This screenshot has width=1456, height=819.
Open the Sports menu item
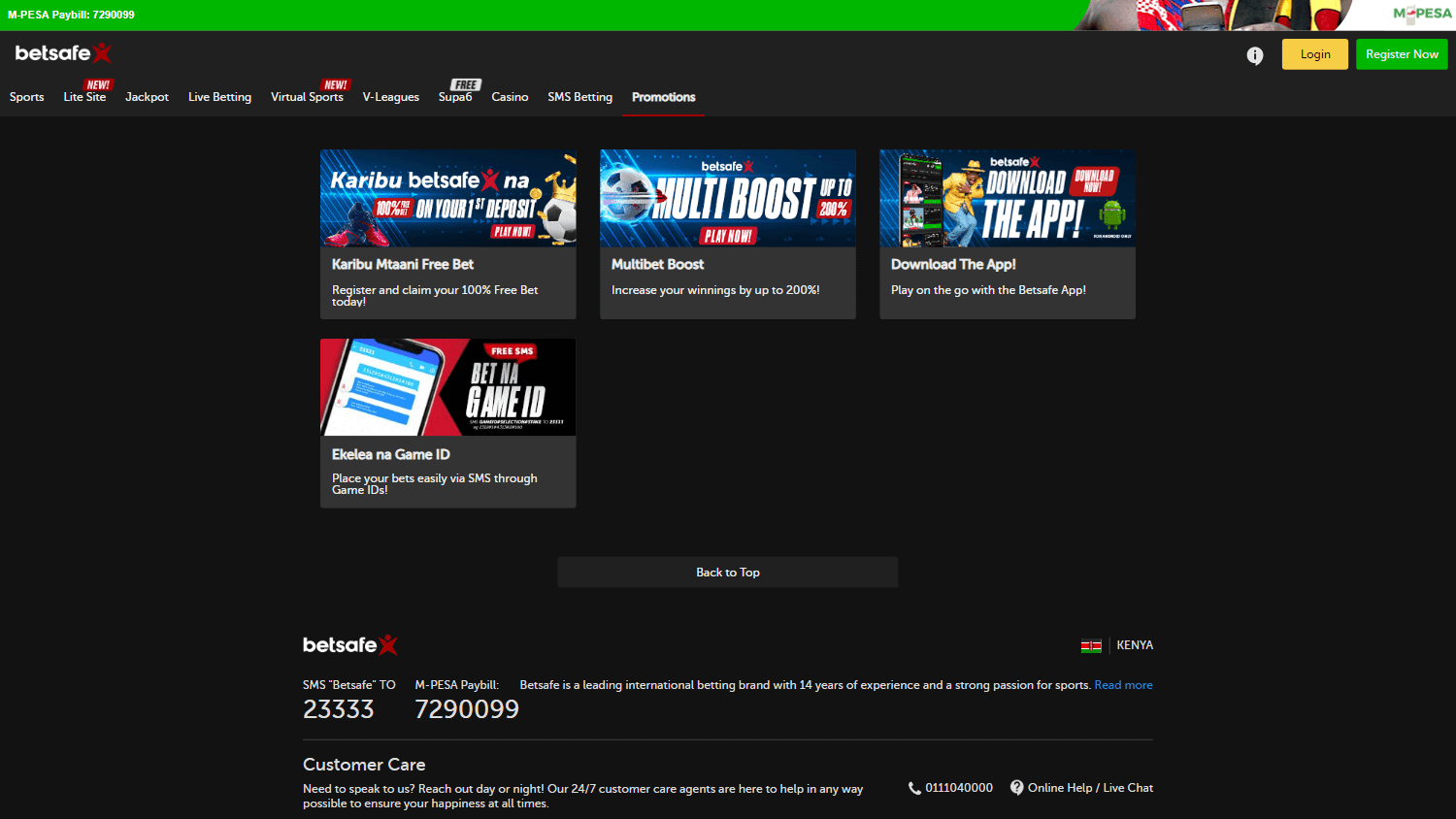[27, 97]
